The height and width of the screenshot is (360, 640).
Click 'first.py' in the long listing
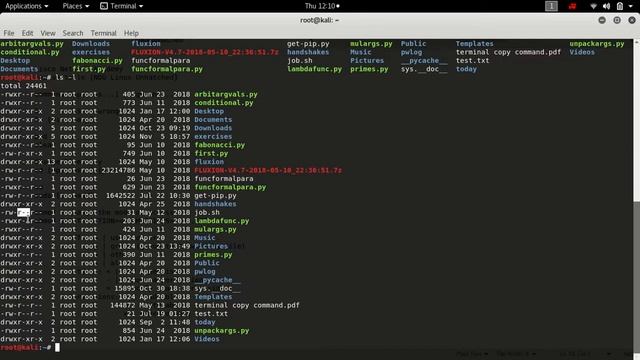click(211, 153)
